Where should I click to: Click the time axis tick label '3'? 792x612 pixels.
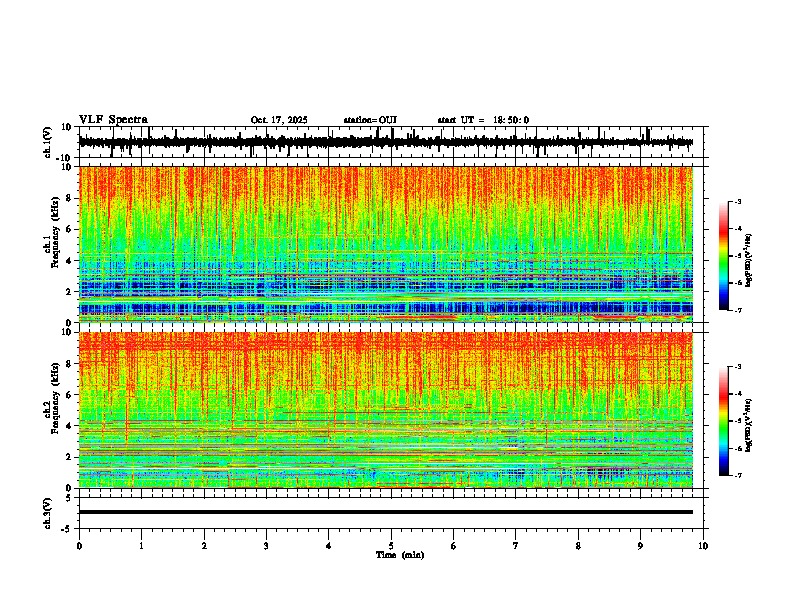pyautogui.click(x=266, y=546)
